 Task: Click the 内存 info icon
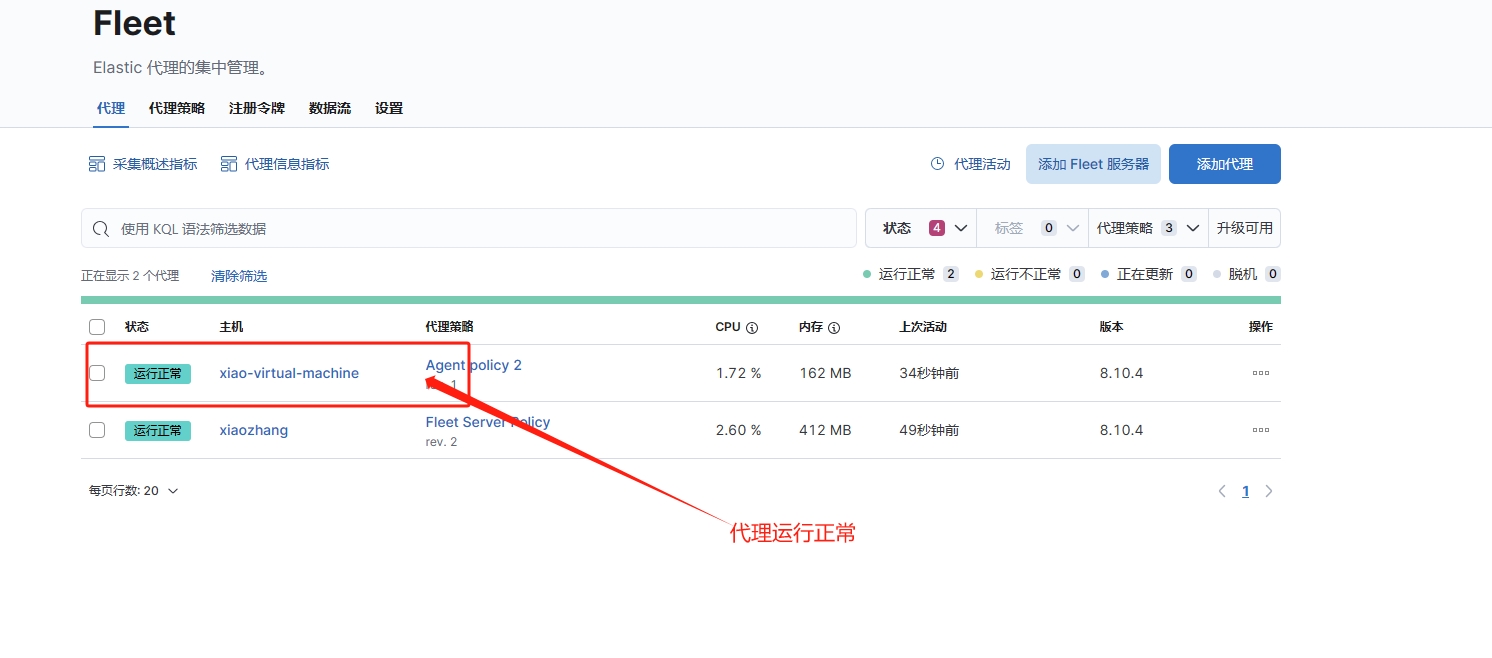(834, 328)
